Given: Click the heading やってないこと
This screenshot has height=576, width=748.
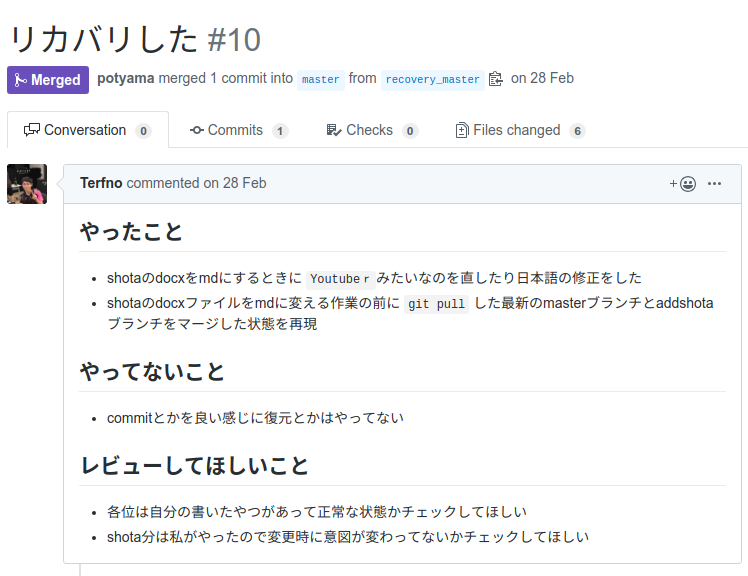Looking at the screenshot, I should coord(152,372).
